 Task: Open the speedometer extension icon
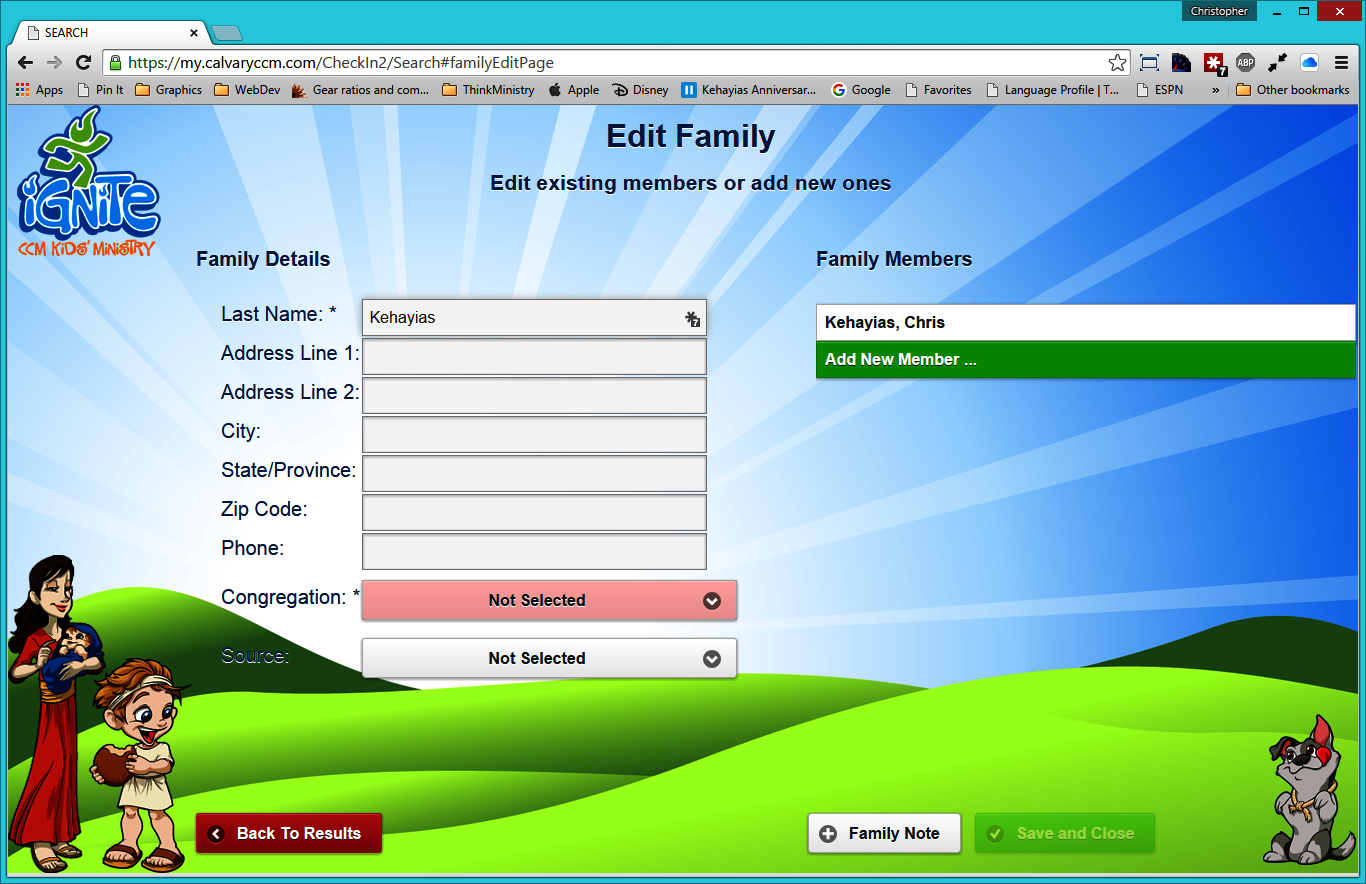(x=1182, y=62)
